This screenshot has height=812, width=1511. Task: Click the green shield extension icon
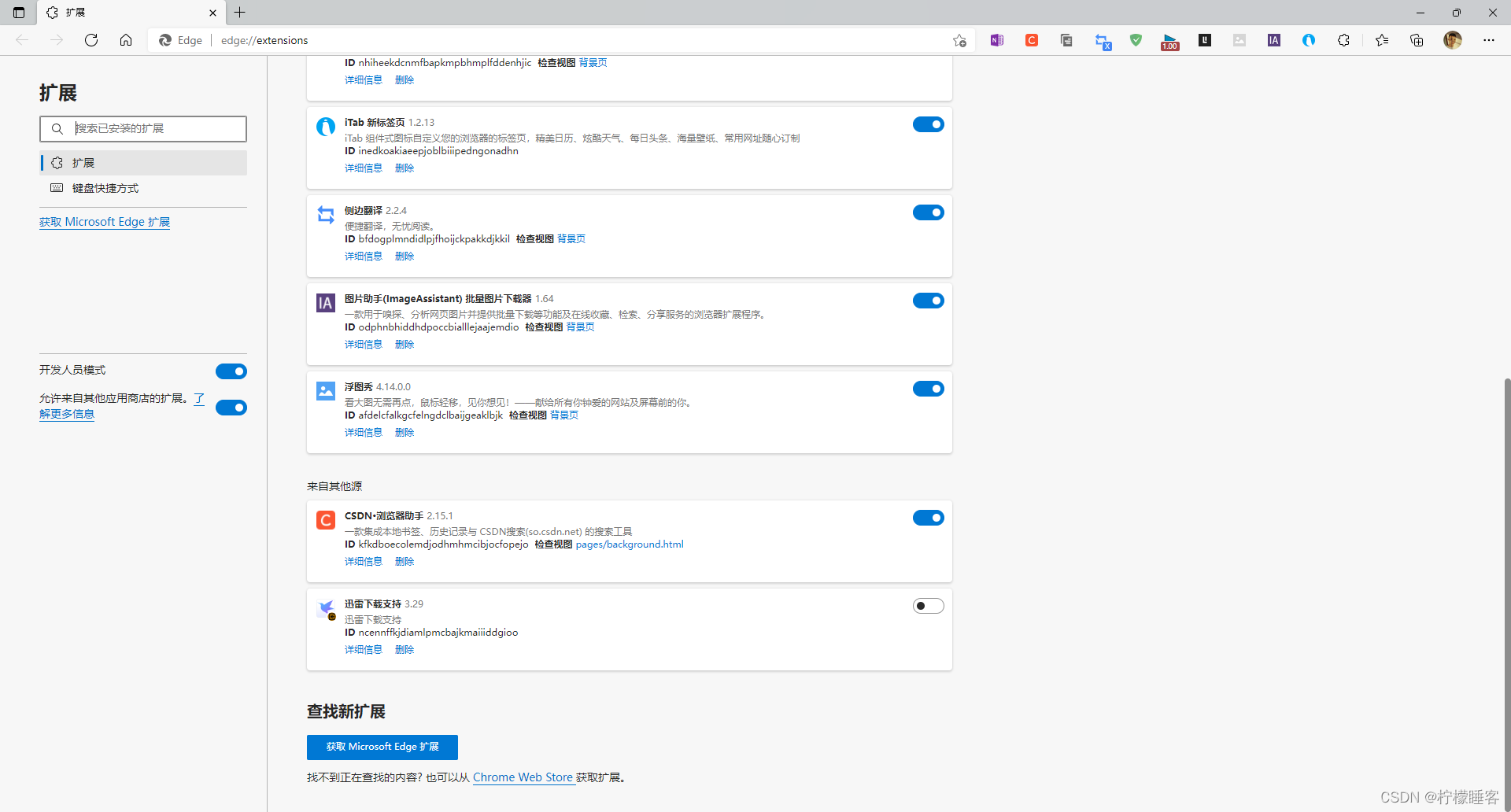[x=1136, y=40]
